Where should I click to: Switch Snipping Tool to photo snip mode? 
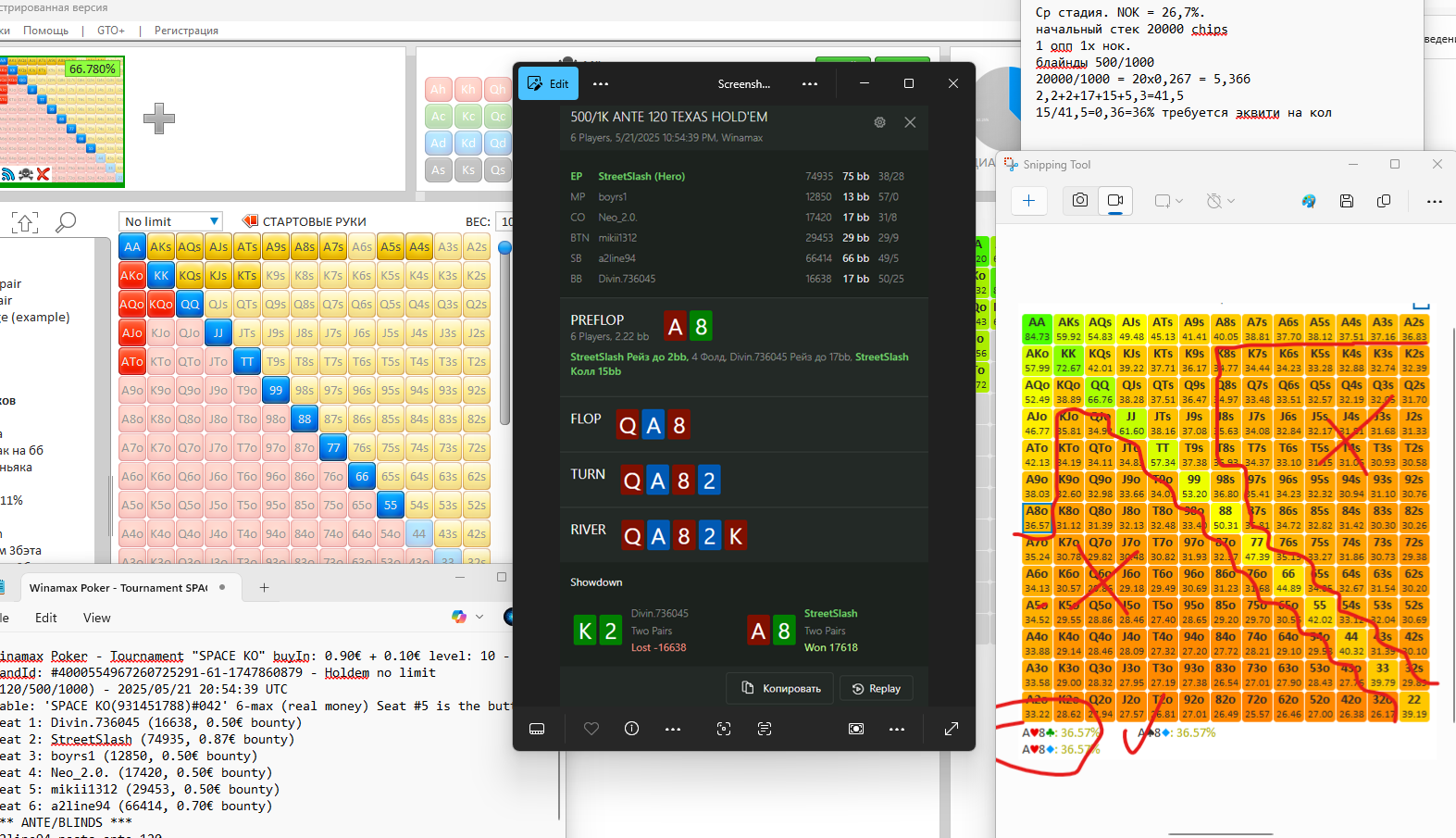[1080, 201]
